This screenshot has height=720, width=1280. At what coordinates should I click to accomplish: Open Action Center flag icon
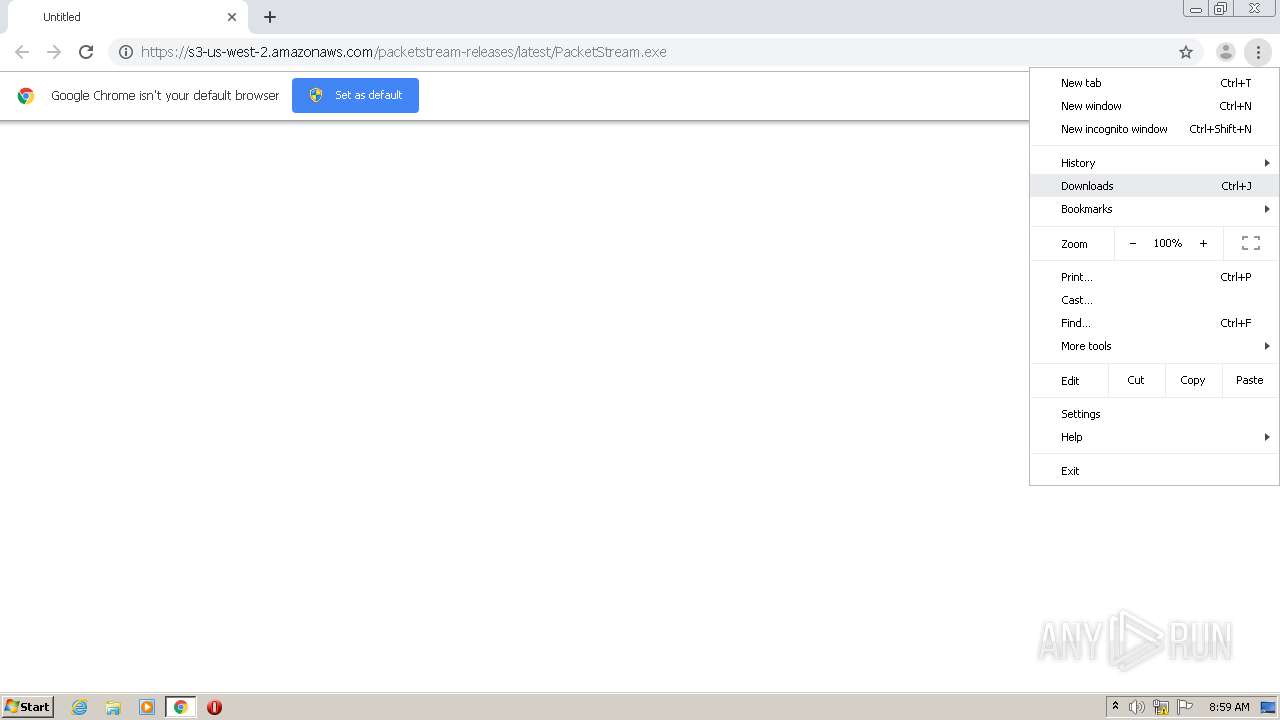tap(1185, 707)
